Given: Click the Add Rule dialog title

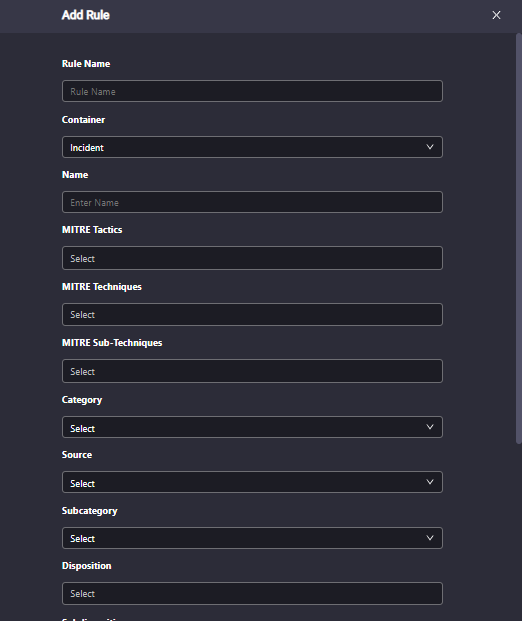Looking at the screenshot, I should pos(86,15).
